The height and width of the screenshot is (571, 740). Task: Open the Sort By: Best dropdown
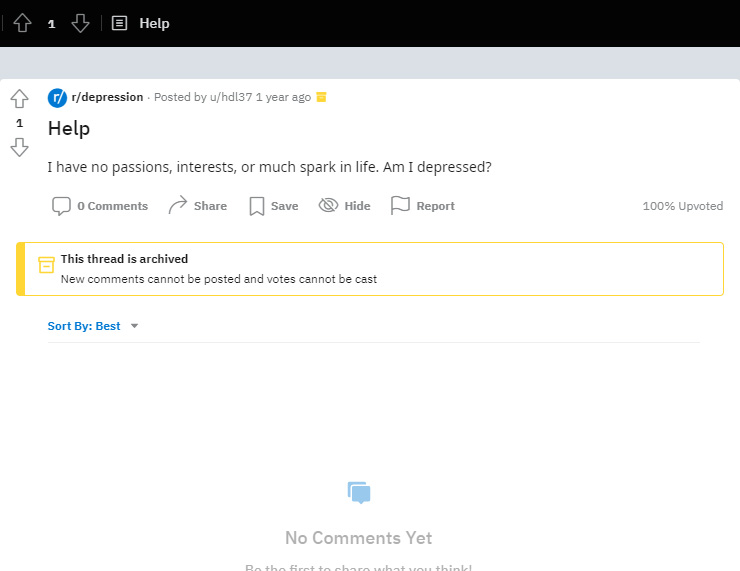pyautogui.click(x=93, y=326)
